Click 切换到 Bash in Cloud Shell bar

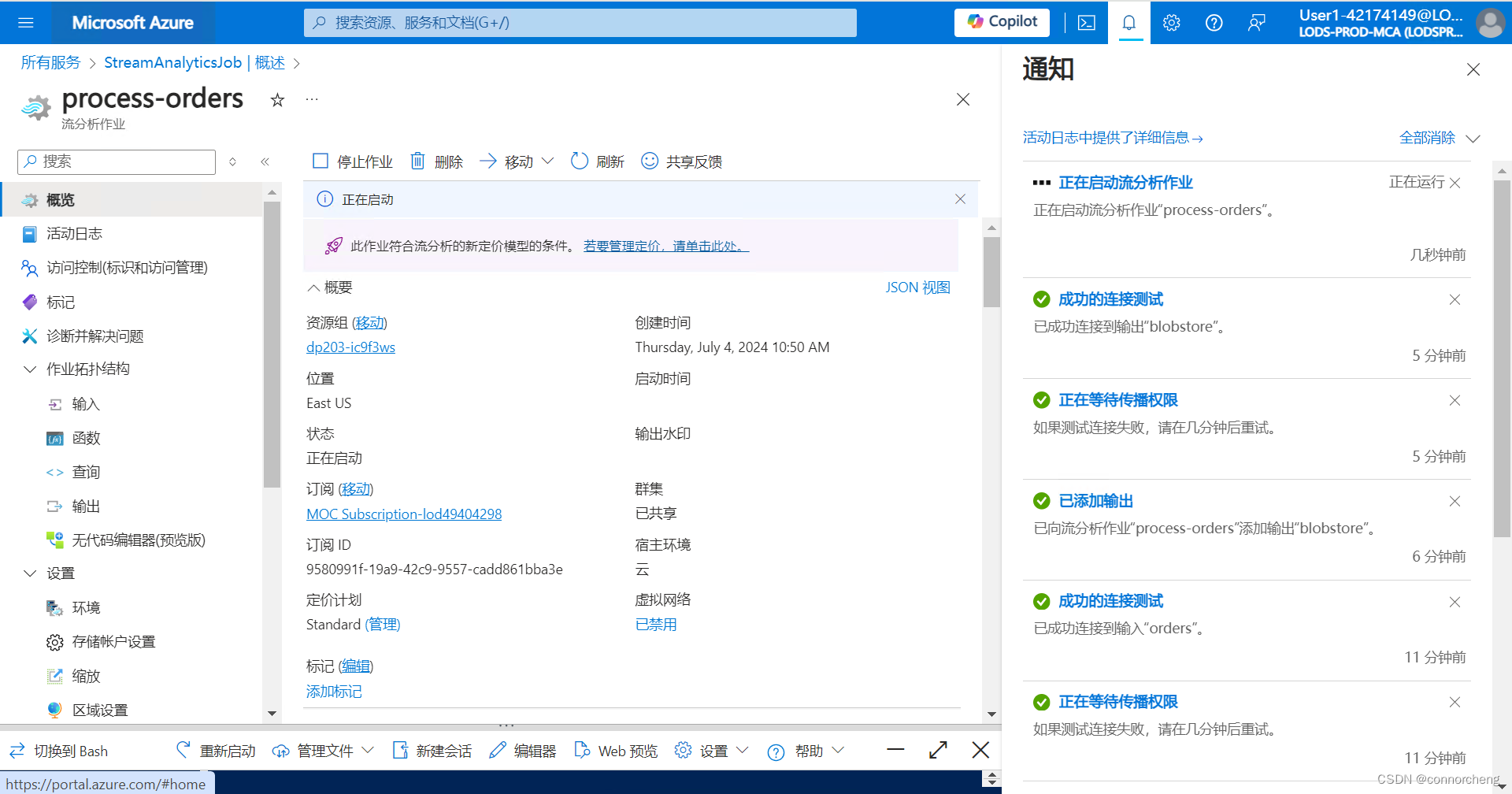click(x=58, y=751)
